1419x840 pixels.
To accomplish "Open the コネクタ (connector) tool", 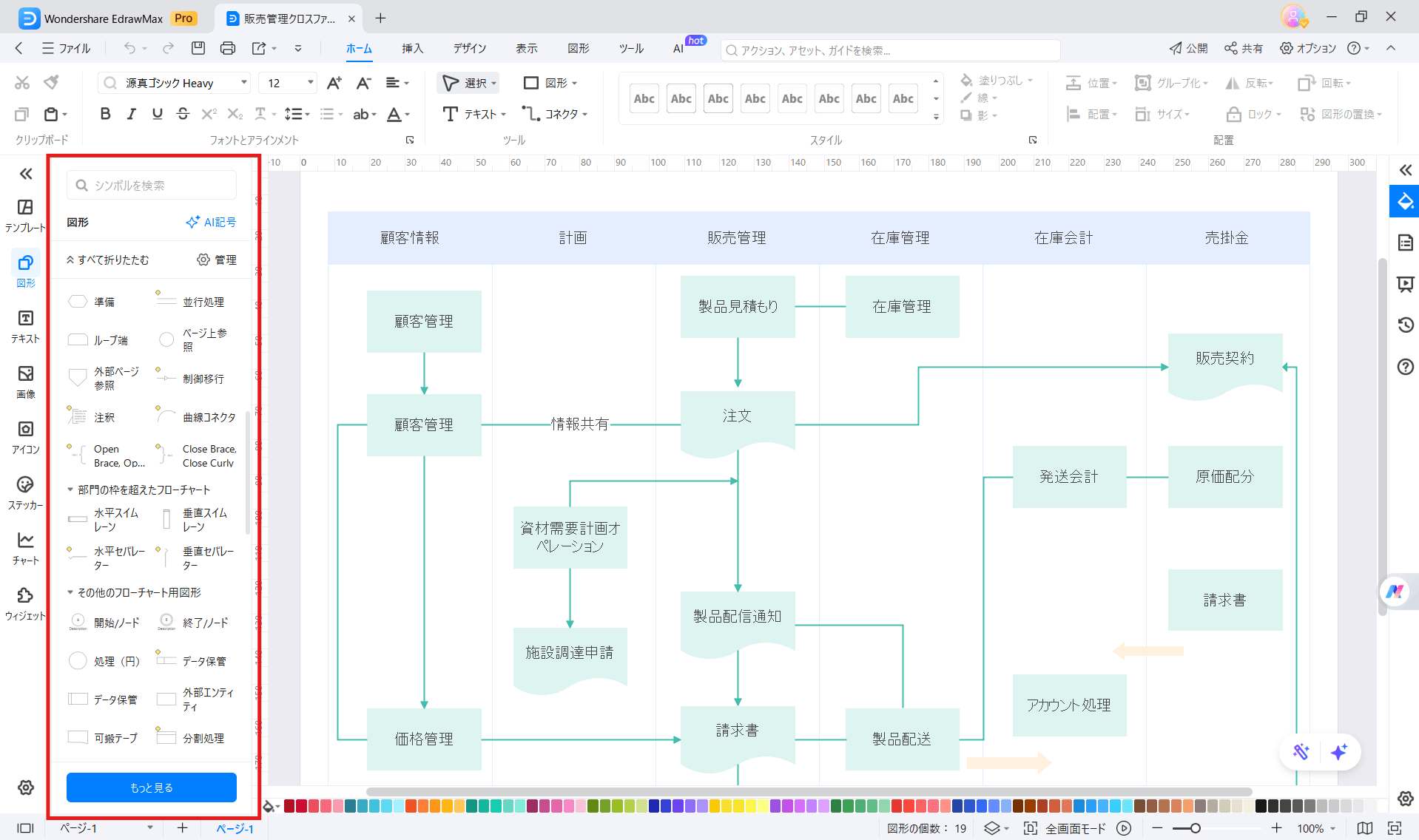I will [x=555, y=114].
